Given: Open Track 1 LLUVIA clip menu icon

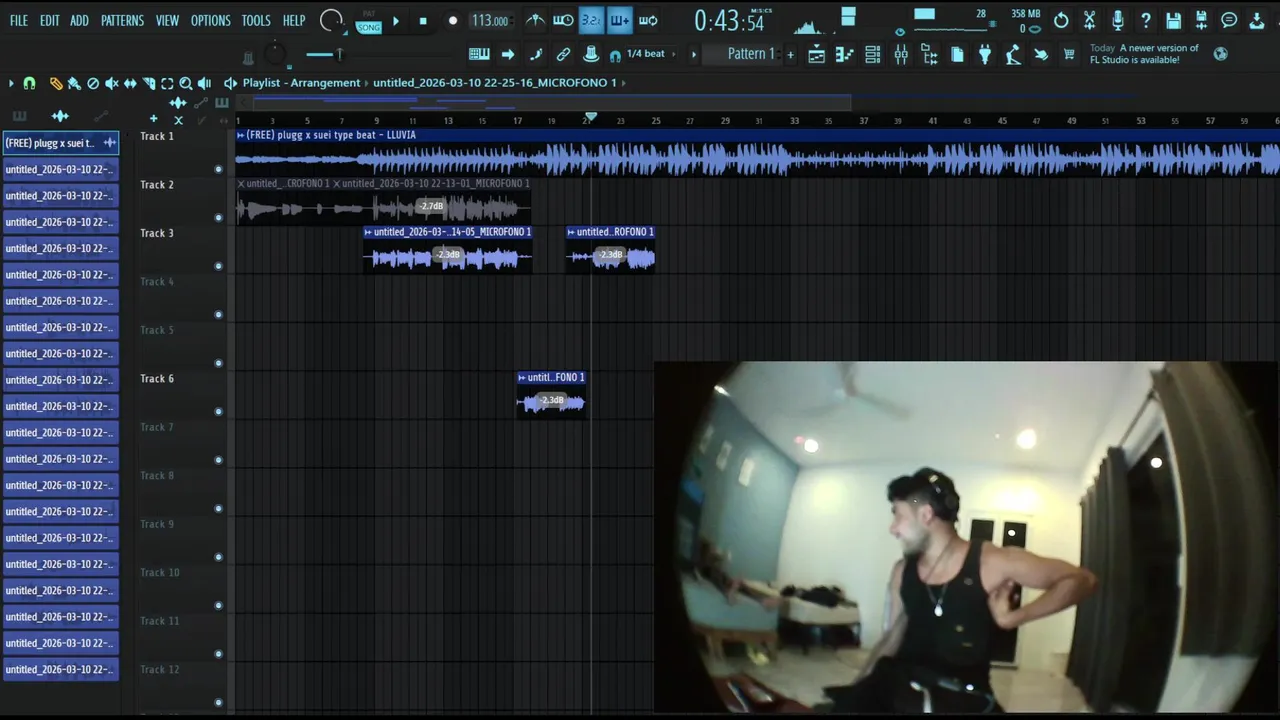Looking at the screenshot, I should point(240,135).
